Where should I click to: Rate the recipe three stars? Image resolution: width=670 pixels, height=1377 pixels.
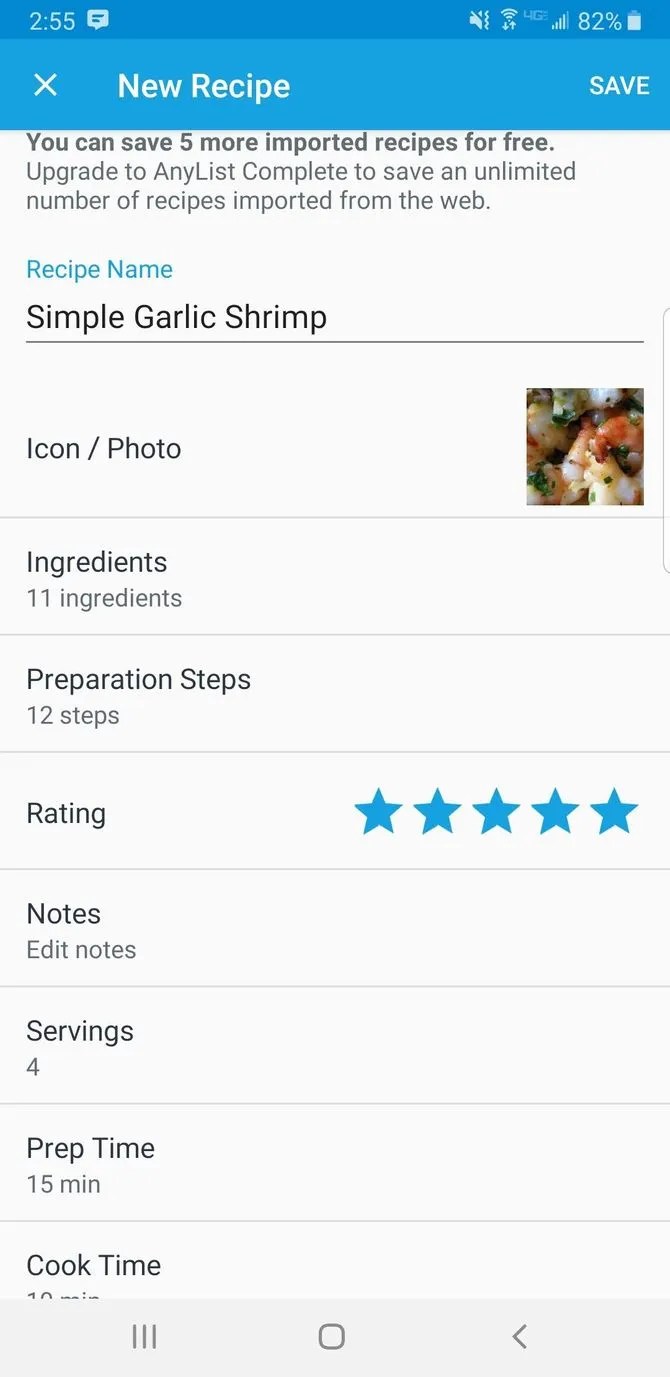tap(495, 811)
